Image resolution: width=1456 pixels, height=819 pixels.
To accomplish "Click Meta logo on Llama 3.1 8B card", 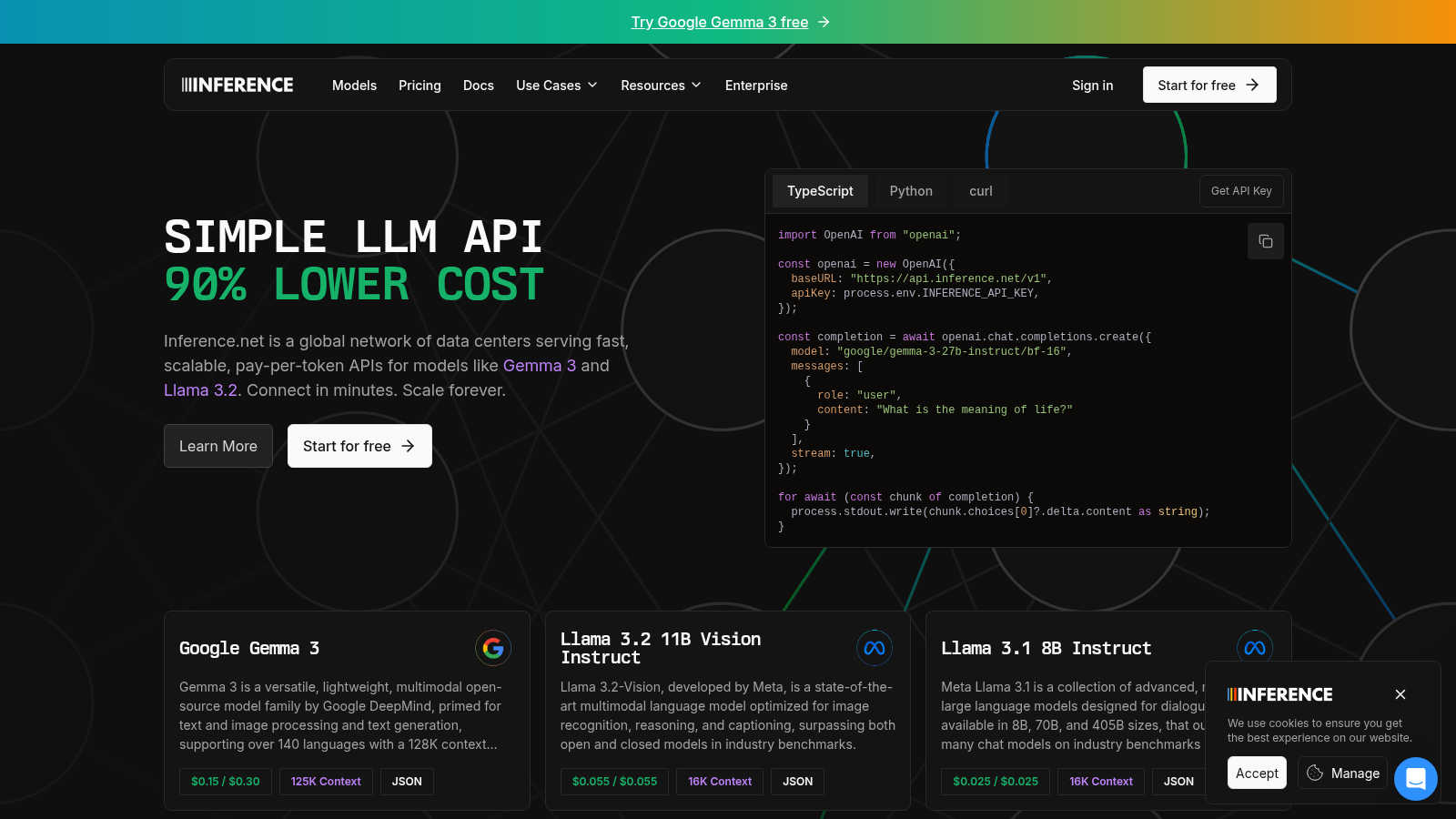I will pyautogui.click(x=1255, y=648).
